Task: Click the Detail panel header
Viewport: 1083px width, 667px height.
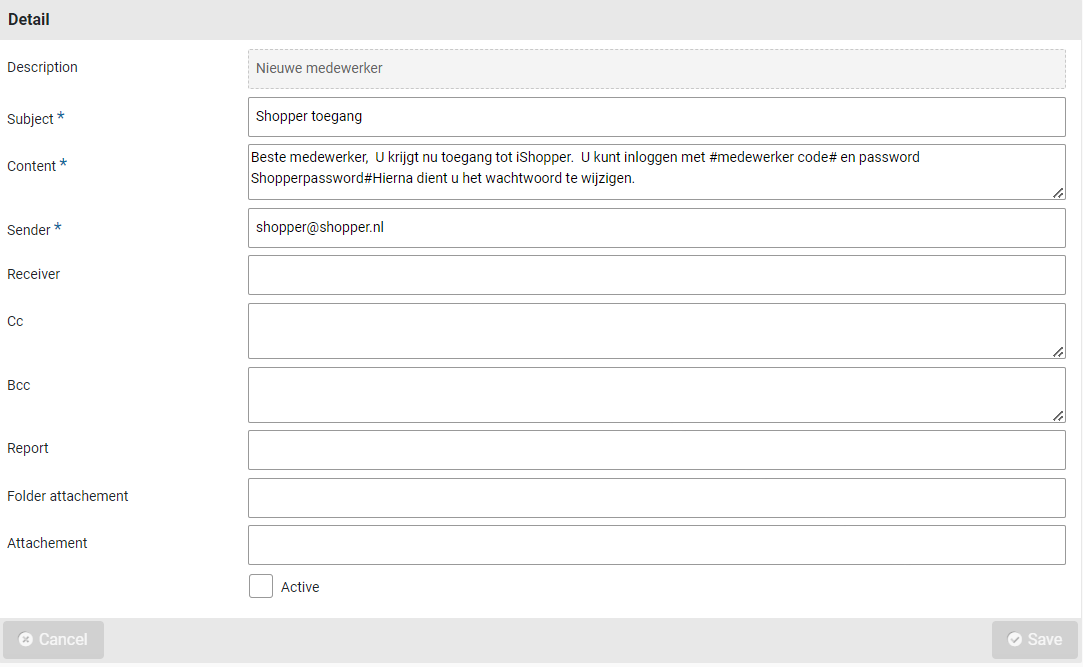Action: [540, 20]
